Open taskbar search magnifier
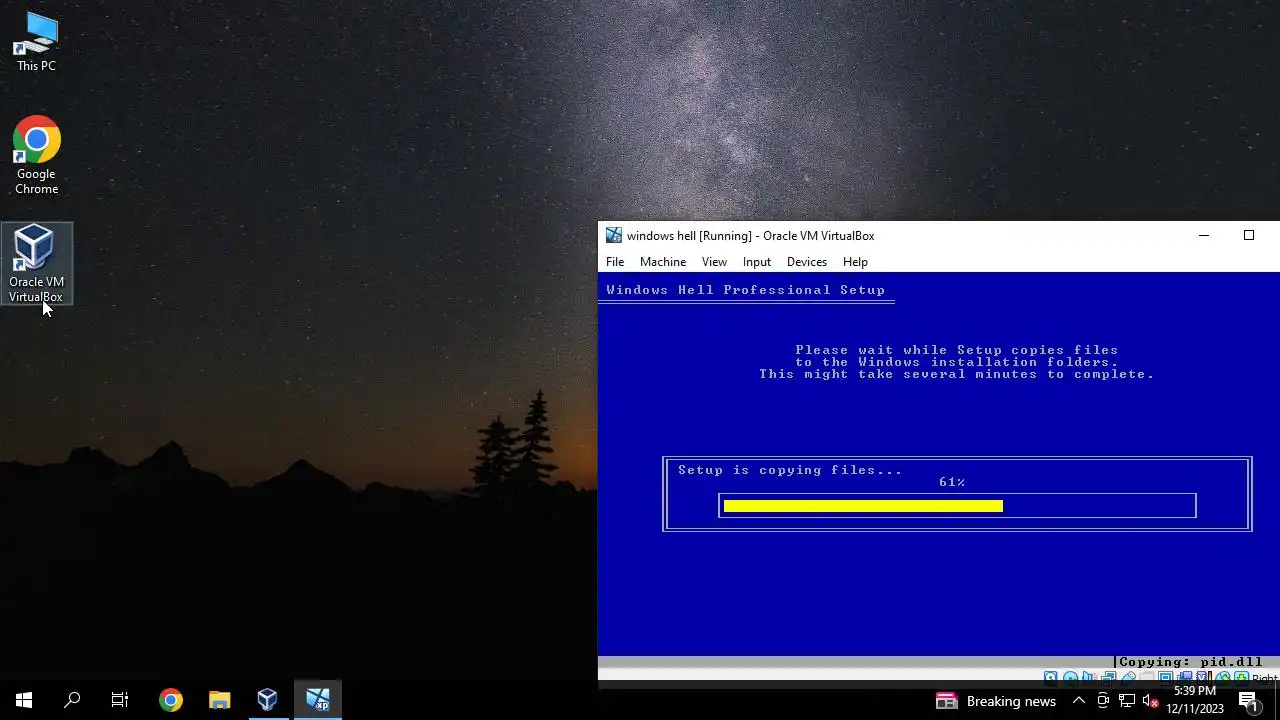The width and height of the screenshot is (1280, 720). [72, 700]
